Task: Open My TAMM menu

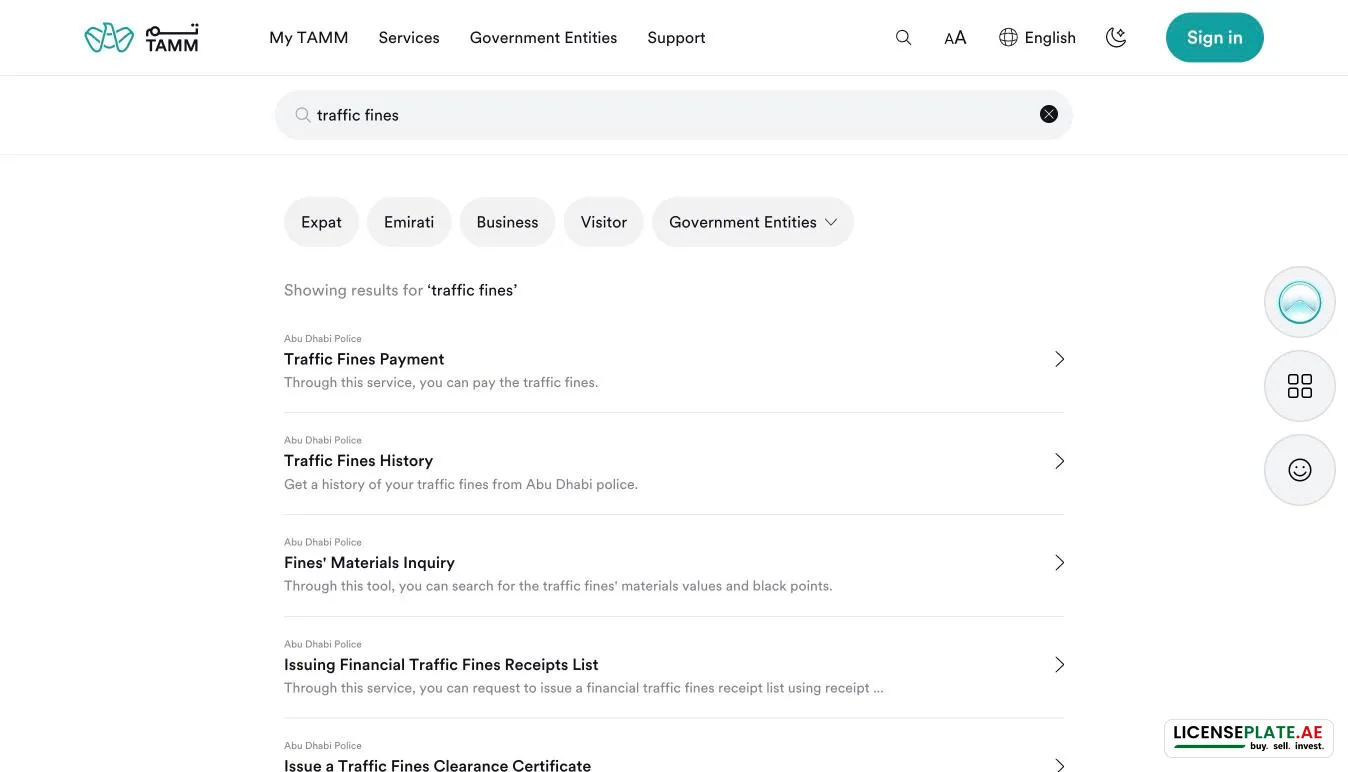Action: coord(309,38)
